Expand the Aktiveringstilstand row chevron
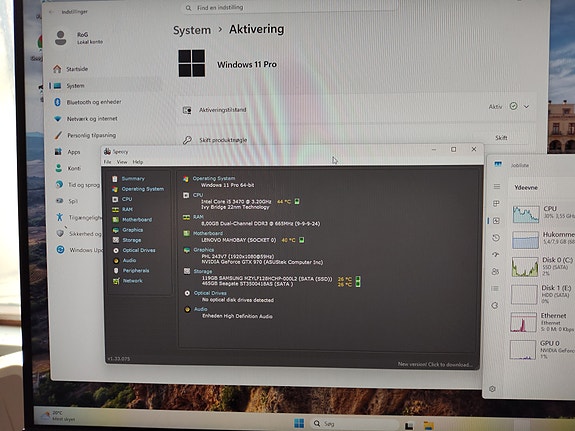This screenshot has width=575, height=431. [526, 107]
